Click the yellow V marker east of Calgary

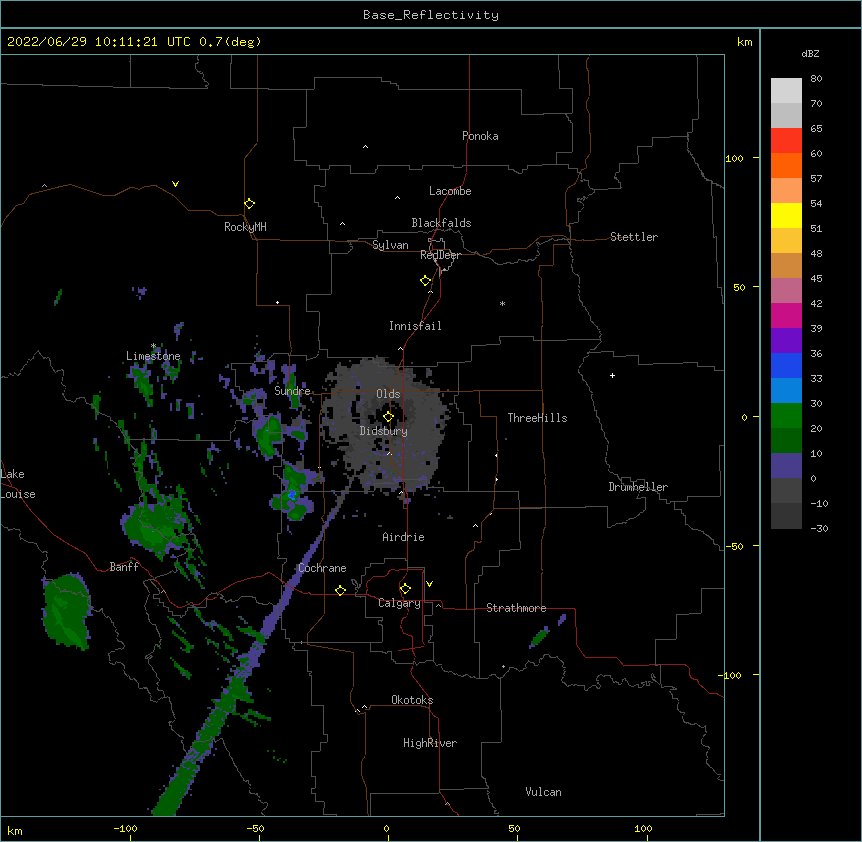coord(429,584)
